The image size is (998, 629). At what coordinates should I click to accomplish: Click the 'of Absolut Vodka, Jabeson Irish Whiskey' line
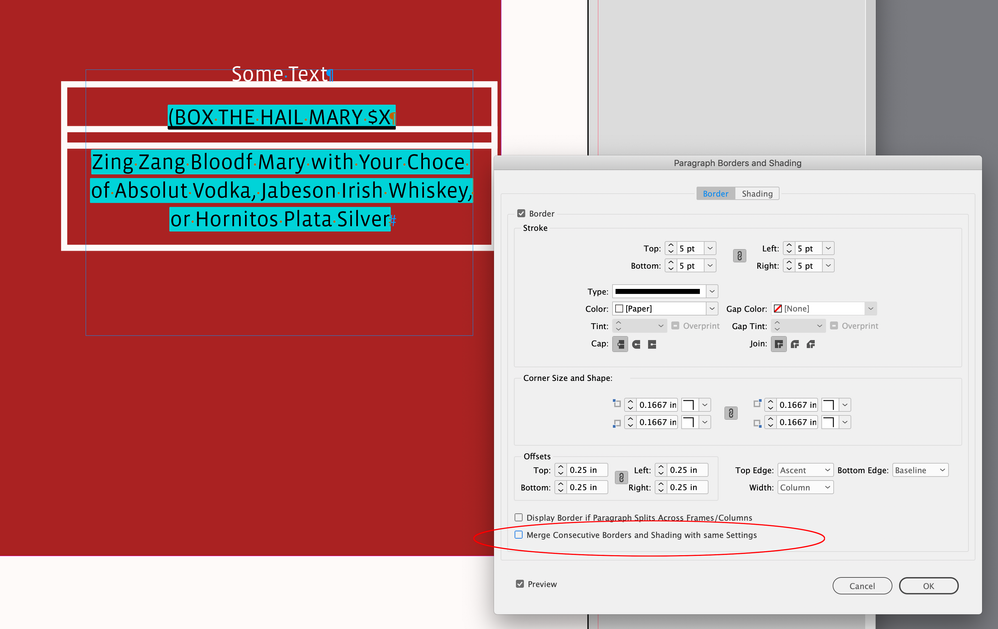click(x=281, y=190)
